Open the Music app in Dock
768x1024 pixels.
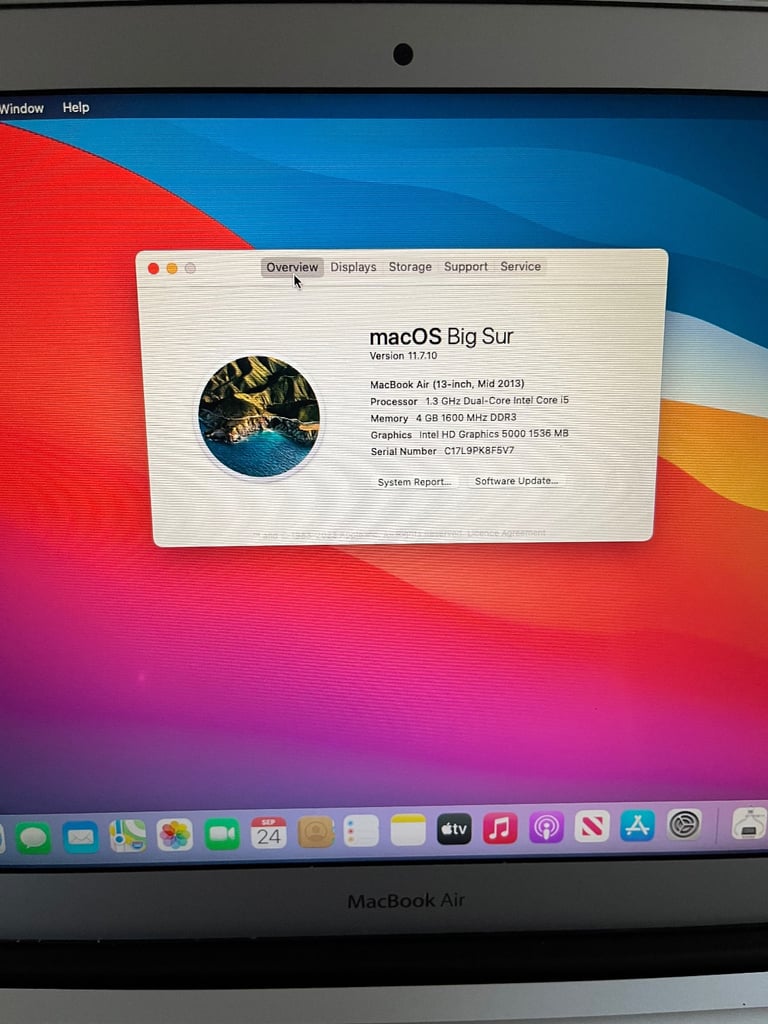500,828
